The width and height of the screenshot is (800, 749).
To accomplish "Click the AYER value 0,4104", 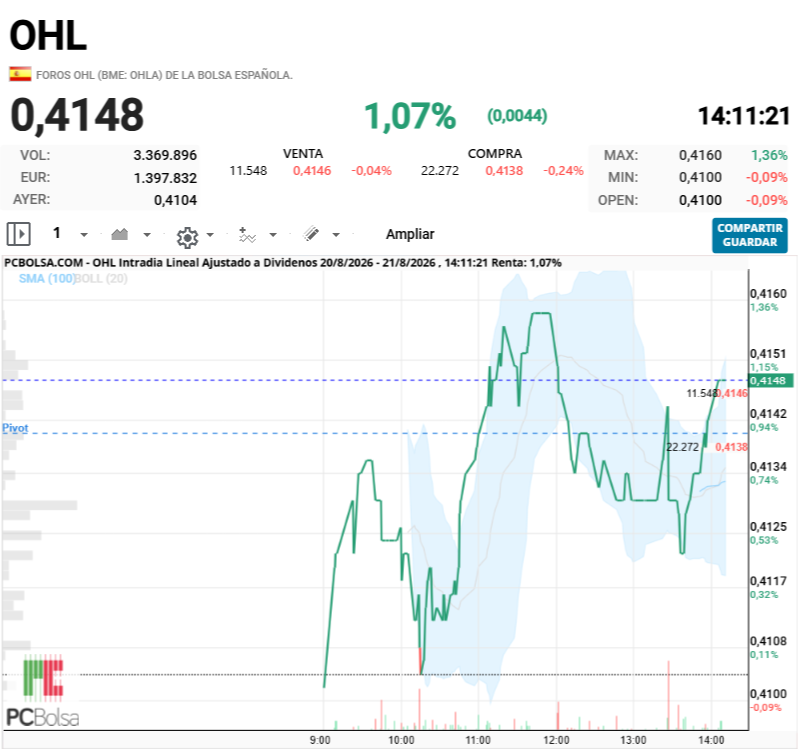I will tap(175, 200).
